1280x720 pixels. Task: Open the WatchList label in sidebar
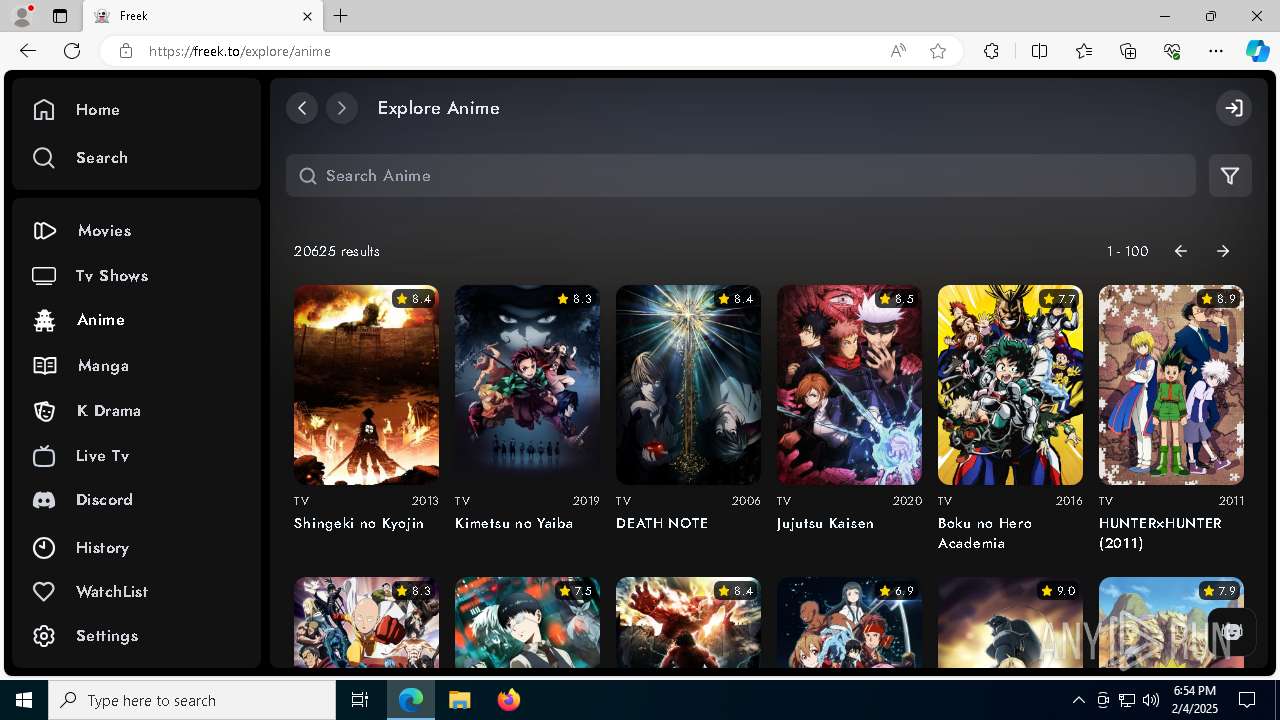[112, 592]
